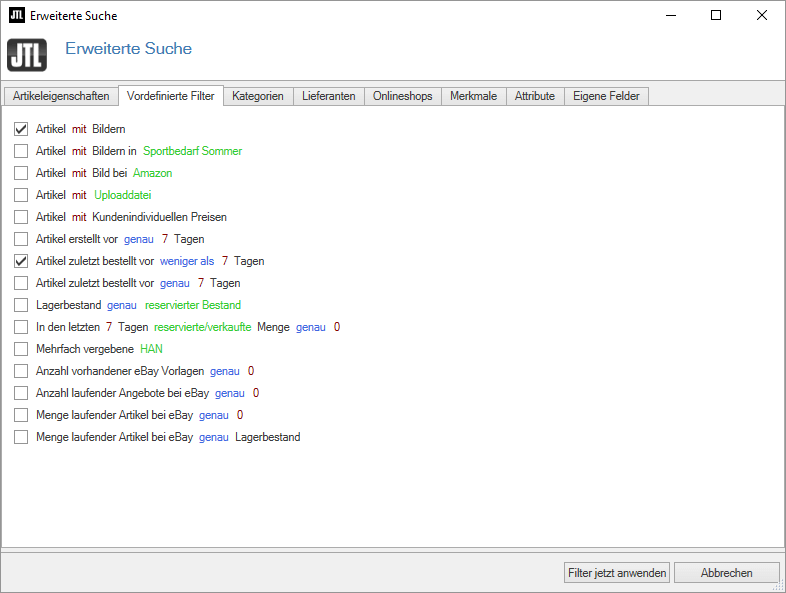Open the 'reservierter Bestand' value selector

pyautogui.click(x=192, y=305)
